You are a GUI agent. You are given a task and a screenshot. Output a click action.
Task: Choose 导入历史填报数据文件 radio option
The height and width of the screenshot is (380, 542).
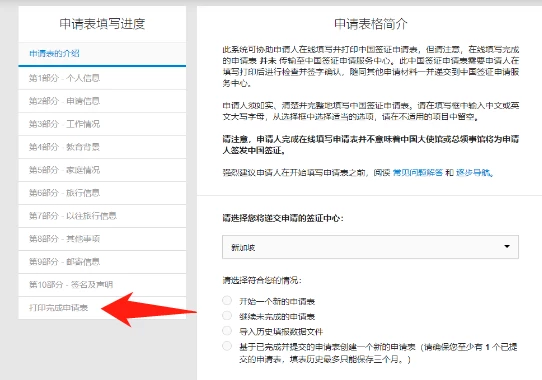click(x=227, y=331)
